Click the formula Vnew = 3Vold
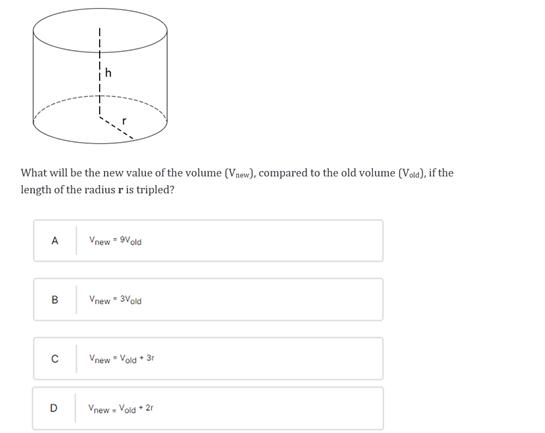Screen dimensions: 545x433 (115, 300)
